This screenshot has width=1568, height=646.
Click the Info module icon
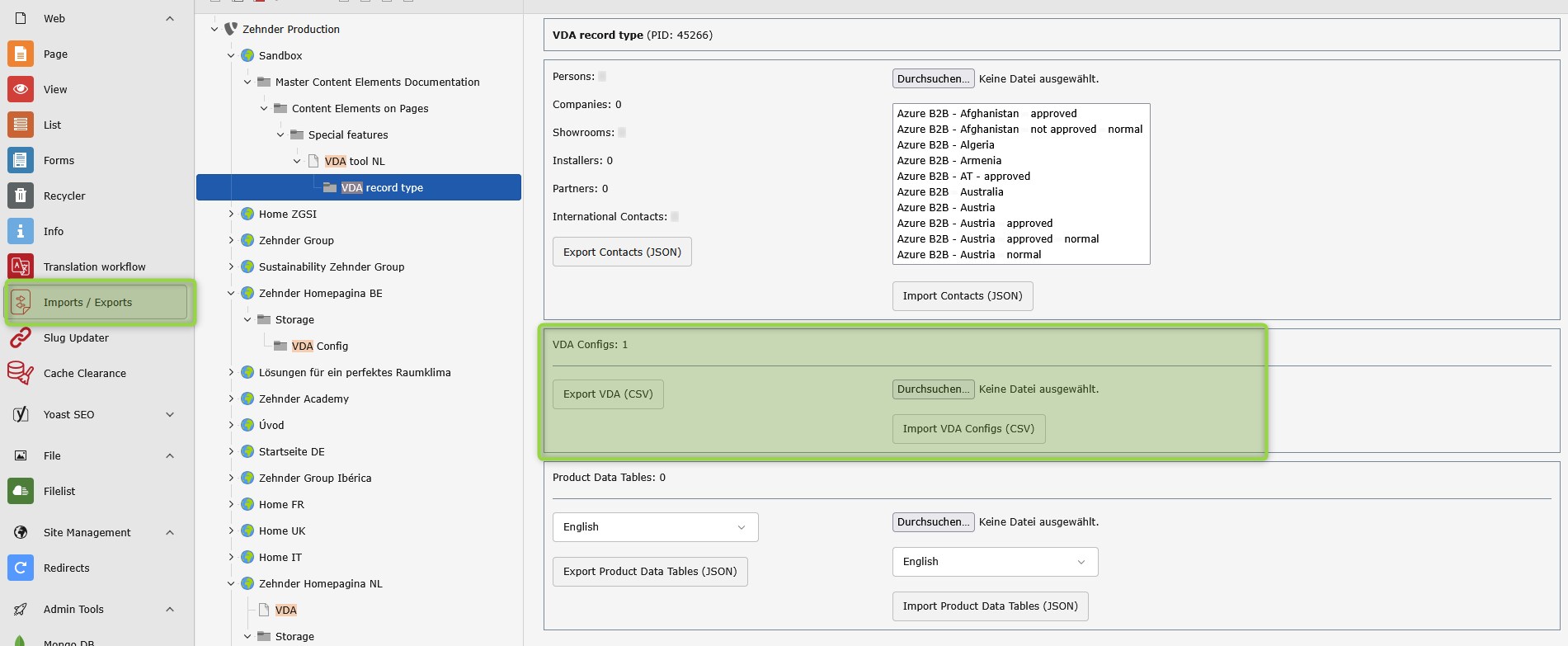[x=21, y=231]
